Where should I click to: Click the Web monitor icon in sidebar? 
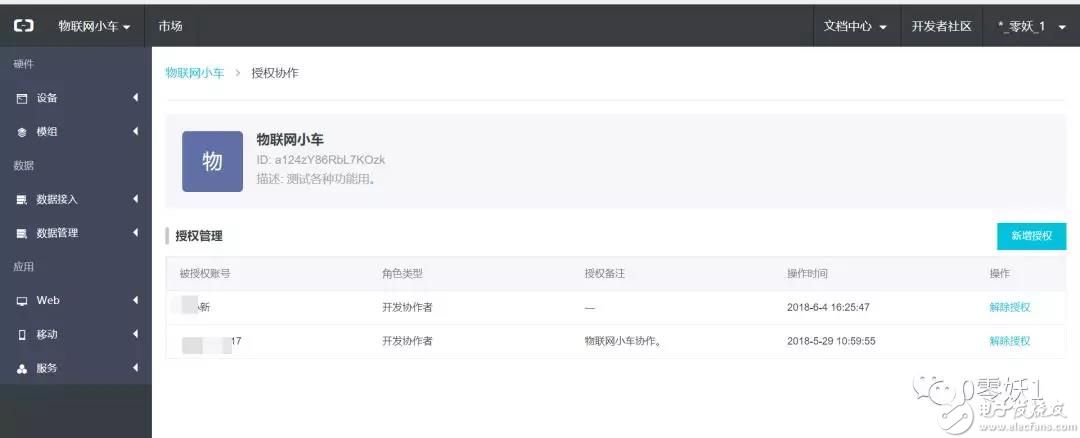(x=22, y=301)
